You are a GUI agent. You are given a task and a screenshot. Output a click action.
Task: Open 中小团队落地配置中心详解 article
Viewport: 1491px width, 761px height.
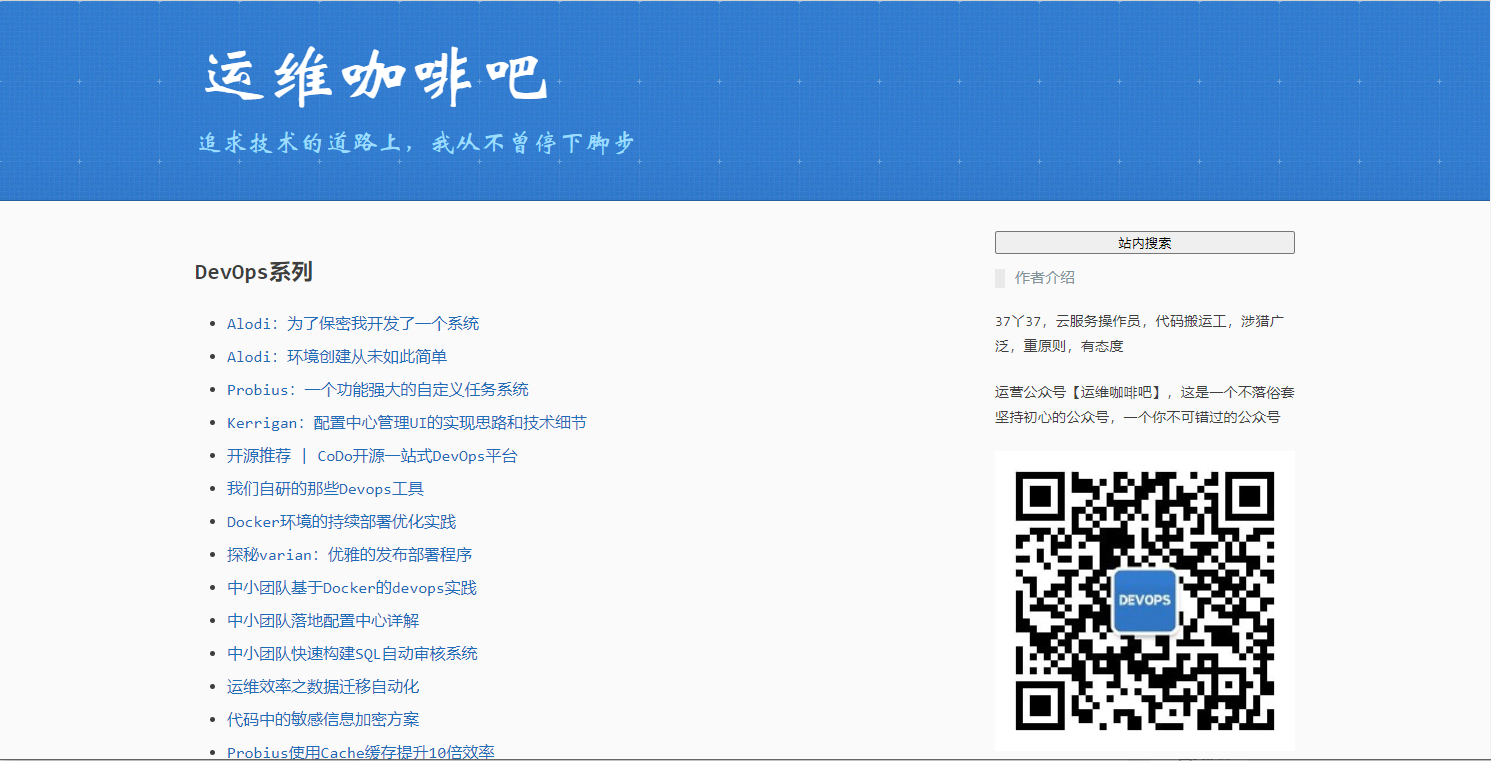coord(323,621)
